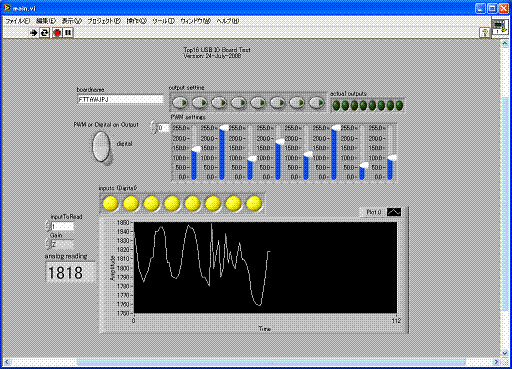Click the VI icon pane top right
This screenshot has width=512, height=369.
pos(500,28)
